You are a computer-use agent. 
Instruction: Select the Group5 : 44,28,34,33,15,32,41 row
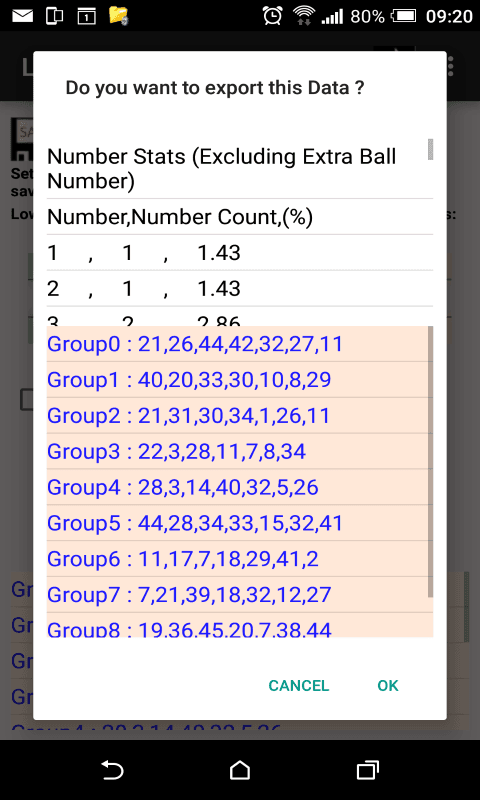coord(240,523)
